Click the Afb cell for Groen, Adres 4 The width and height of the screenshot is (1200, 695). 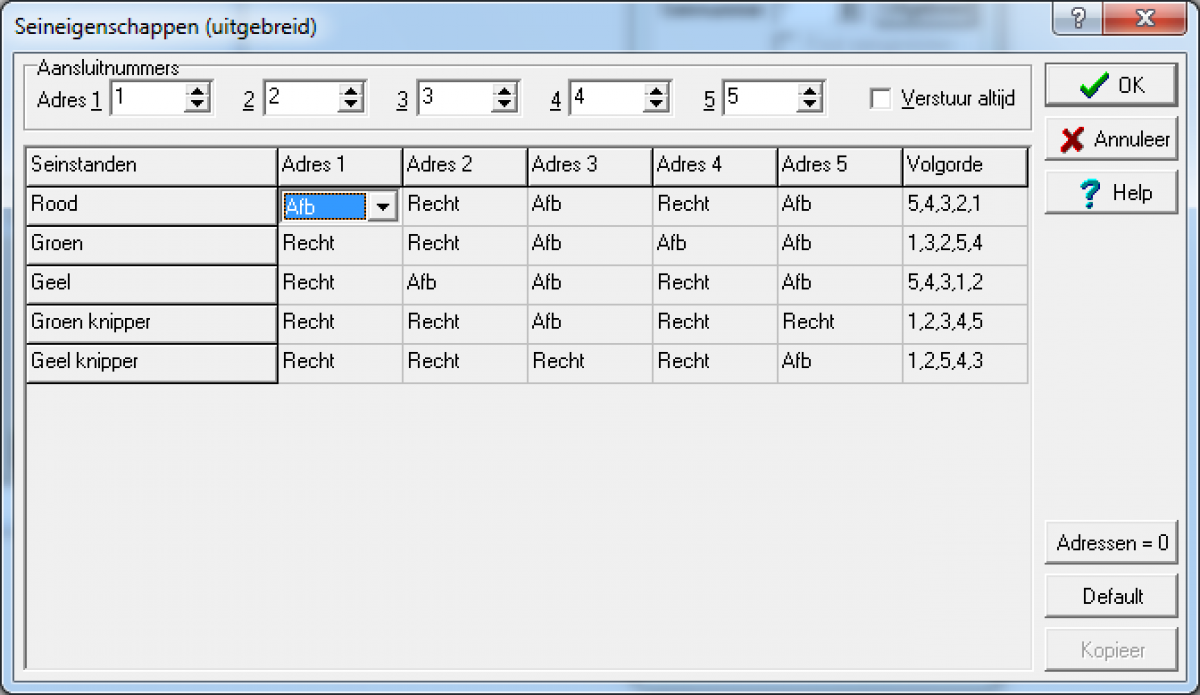715,245
